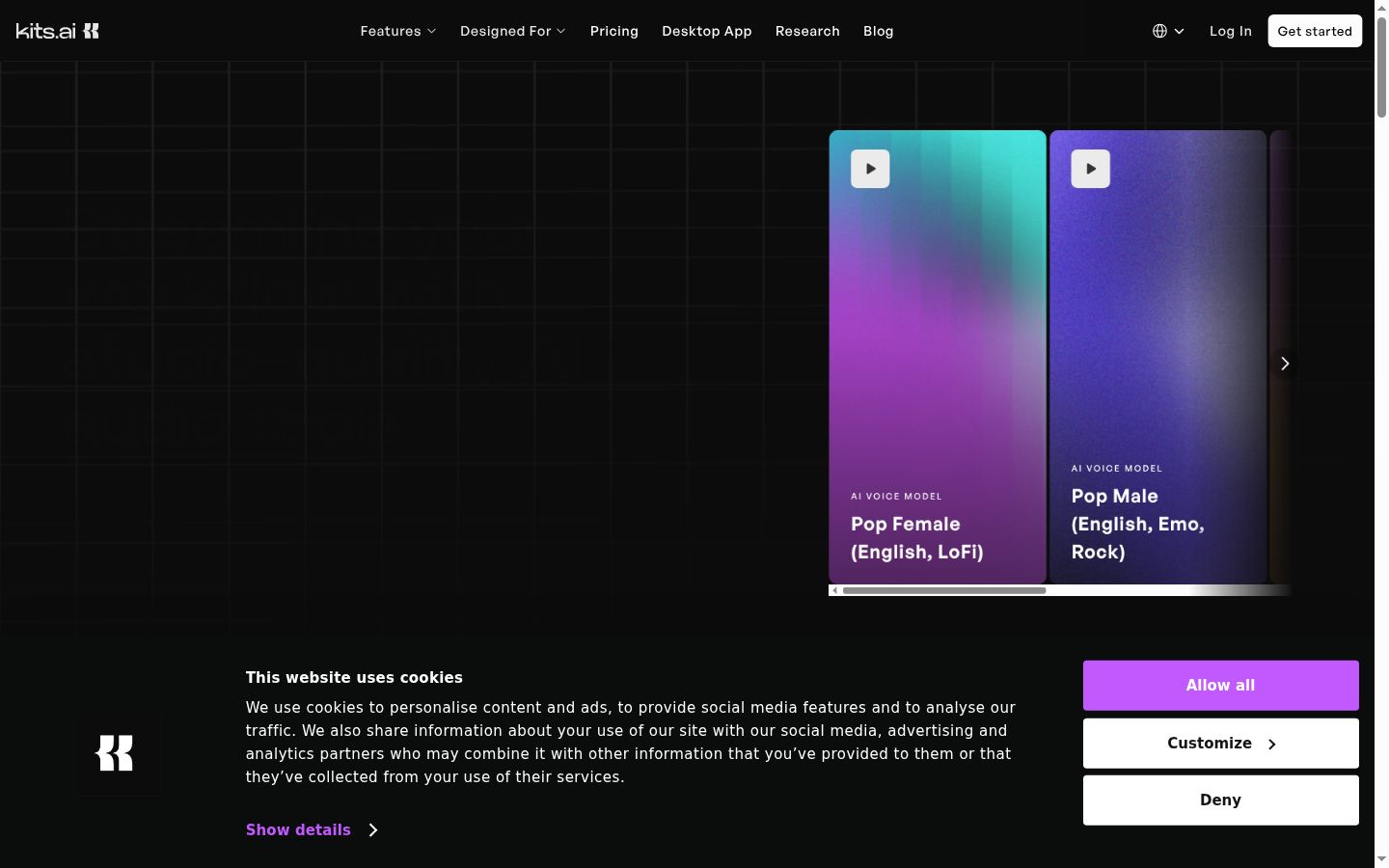Play the Pop Male voice model sample
This screenshot has width=1389, height=868.
pos(1090,169)
